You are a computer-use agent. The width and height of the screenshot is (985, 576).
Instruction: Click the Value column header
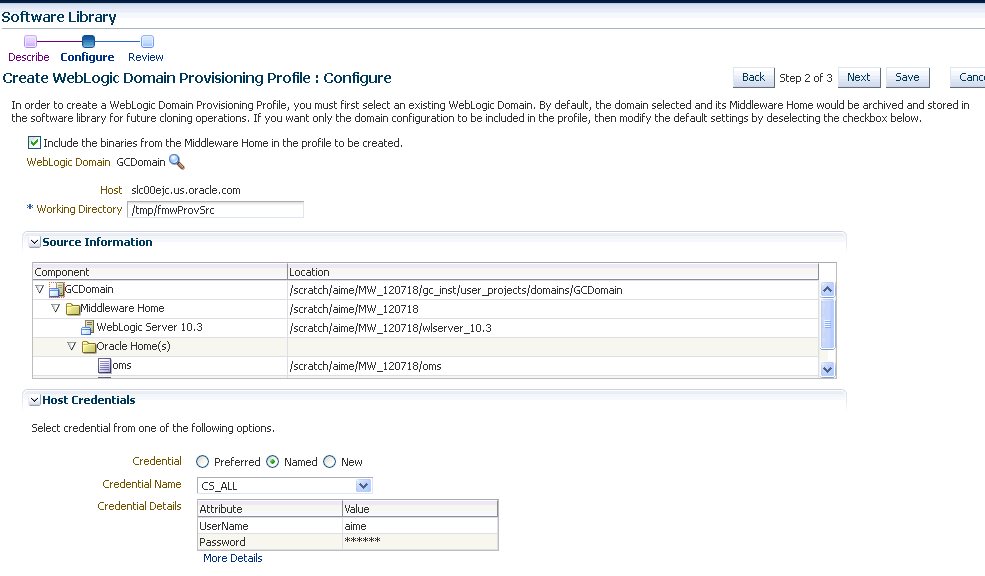tap(420, 509)
